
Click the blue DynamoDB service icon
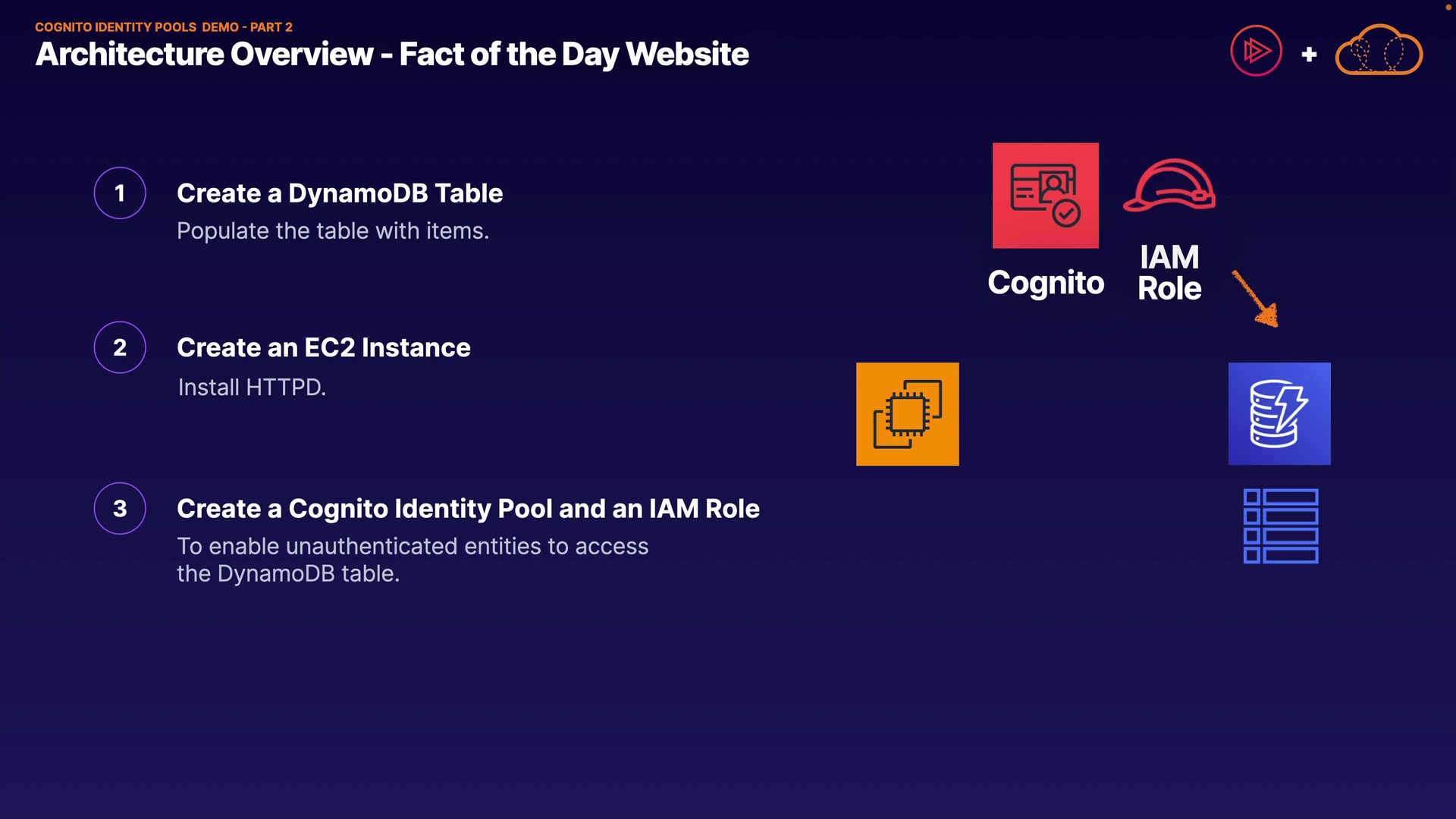click(1279, 414)
